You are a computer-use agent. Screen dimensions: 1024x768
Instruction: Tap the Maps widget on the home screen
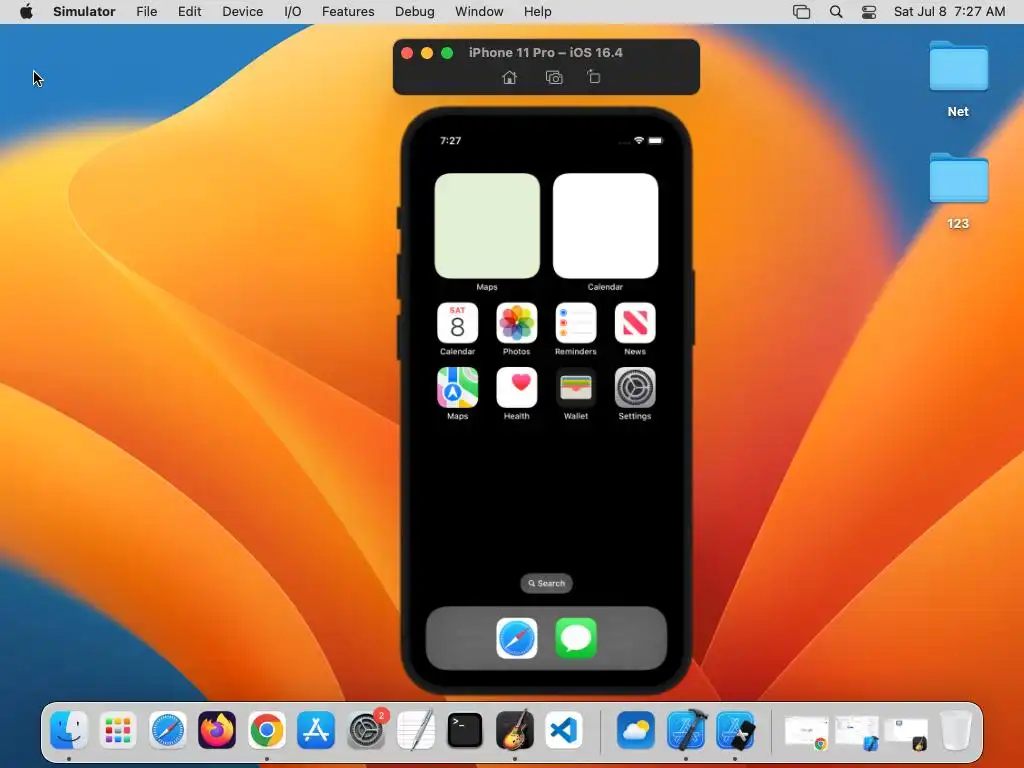click(487, 226)
